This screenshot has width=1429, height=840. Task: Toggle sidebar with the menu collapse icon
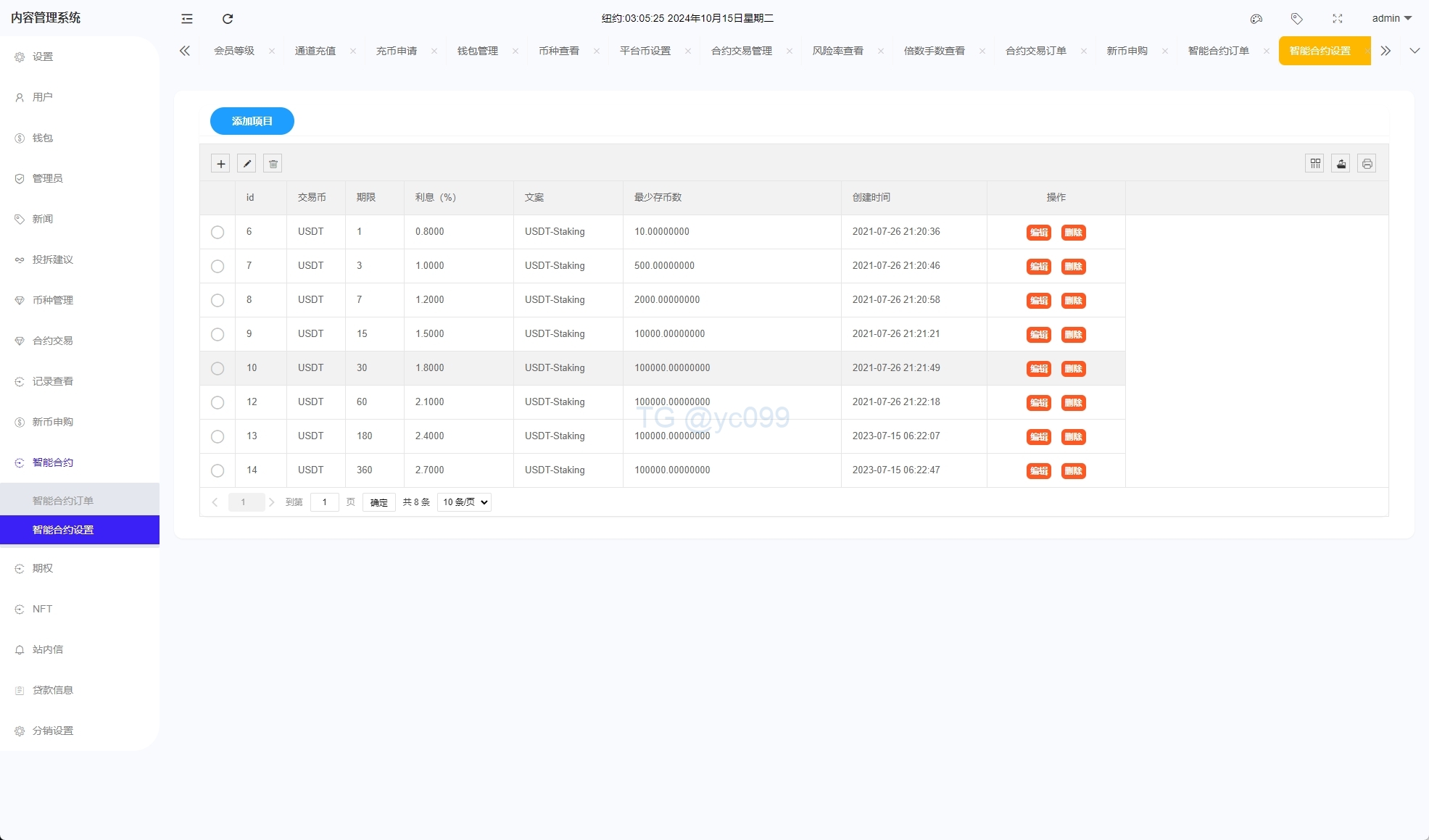point(187,19)
